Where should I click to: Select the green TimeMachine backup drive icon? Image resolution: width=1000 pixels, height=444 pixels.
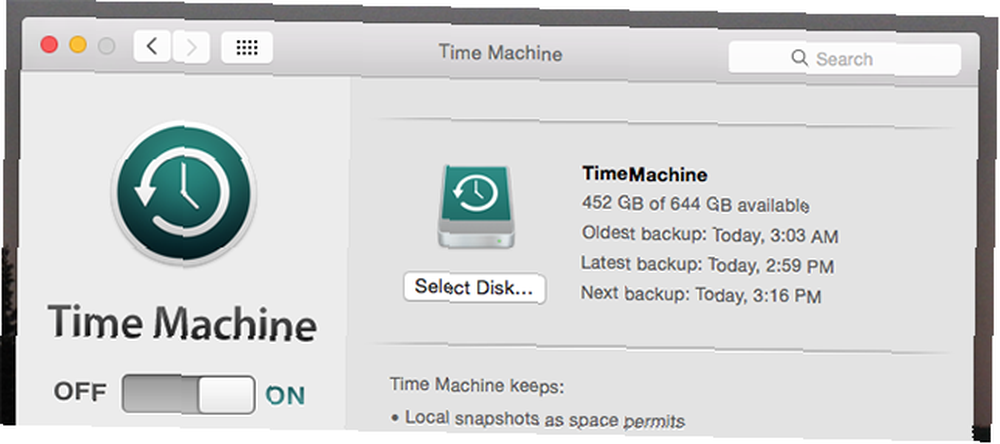[x=476, y=207]
